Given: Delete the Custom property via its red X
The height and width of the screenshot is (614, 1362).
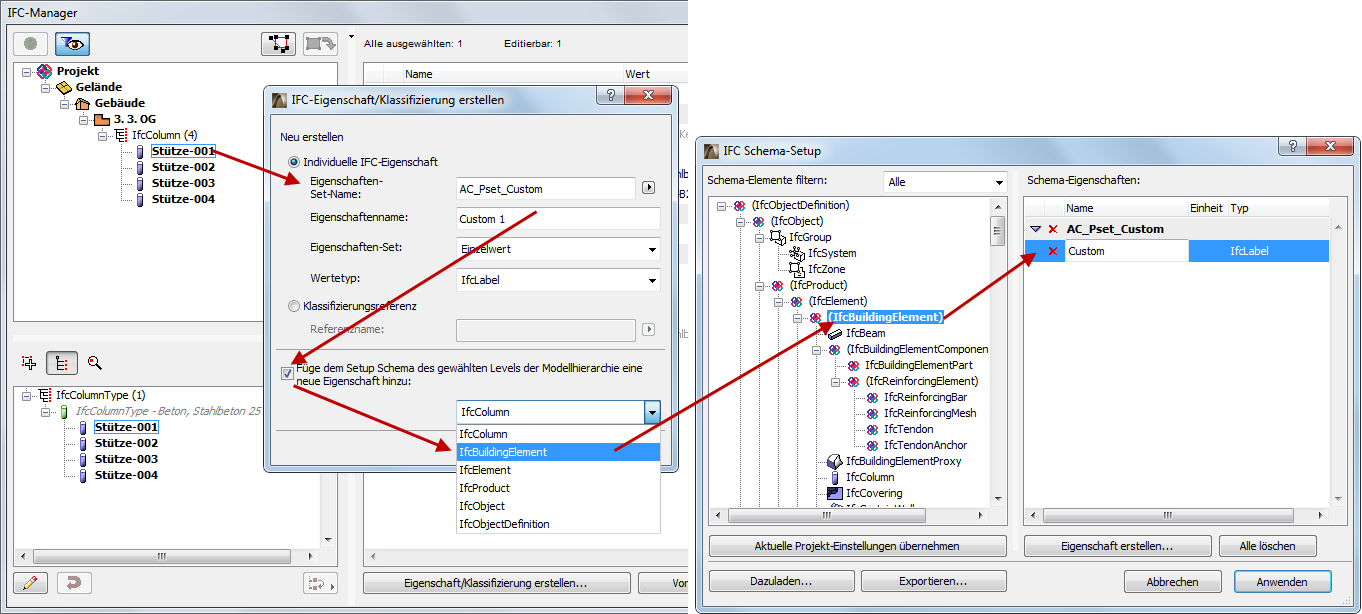Looking at the screenshot, I should (x=1052, y=251).
